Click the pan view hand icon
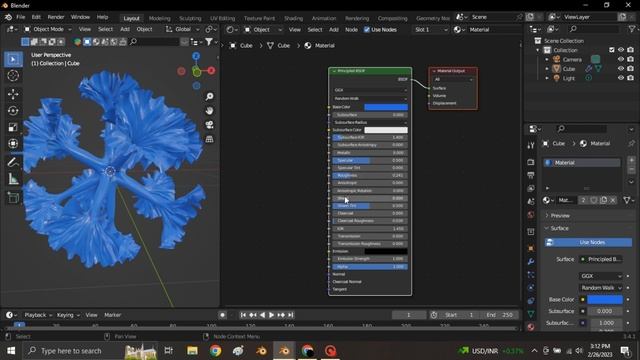640x360 pixels. point(209,111)
